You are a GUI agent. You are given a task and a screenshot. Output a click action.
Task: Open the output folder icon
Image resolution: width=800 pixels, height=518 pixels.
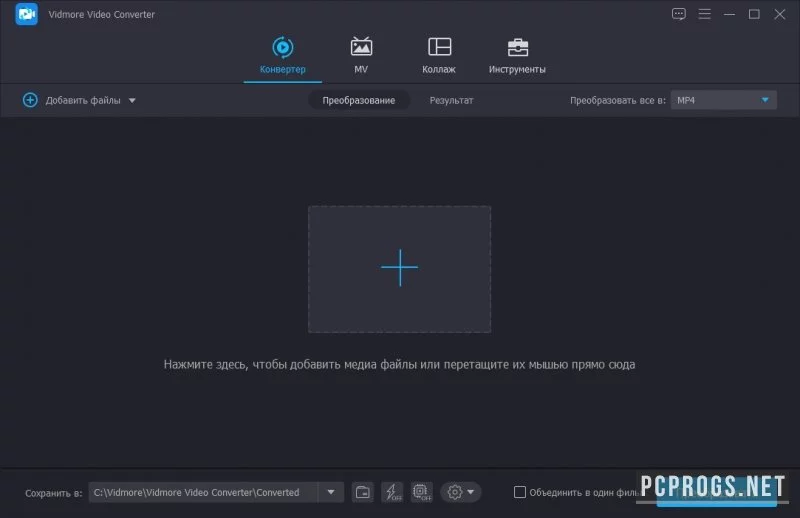pos(363,492)
